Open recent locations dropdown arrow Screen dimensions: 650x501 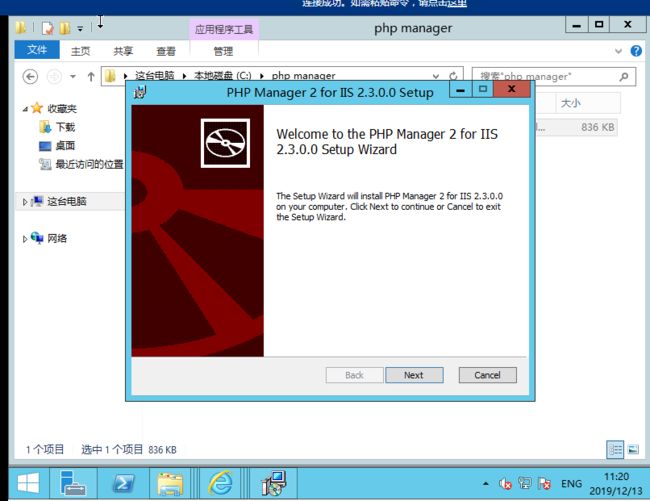pos(73,77)
